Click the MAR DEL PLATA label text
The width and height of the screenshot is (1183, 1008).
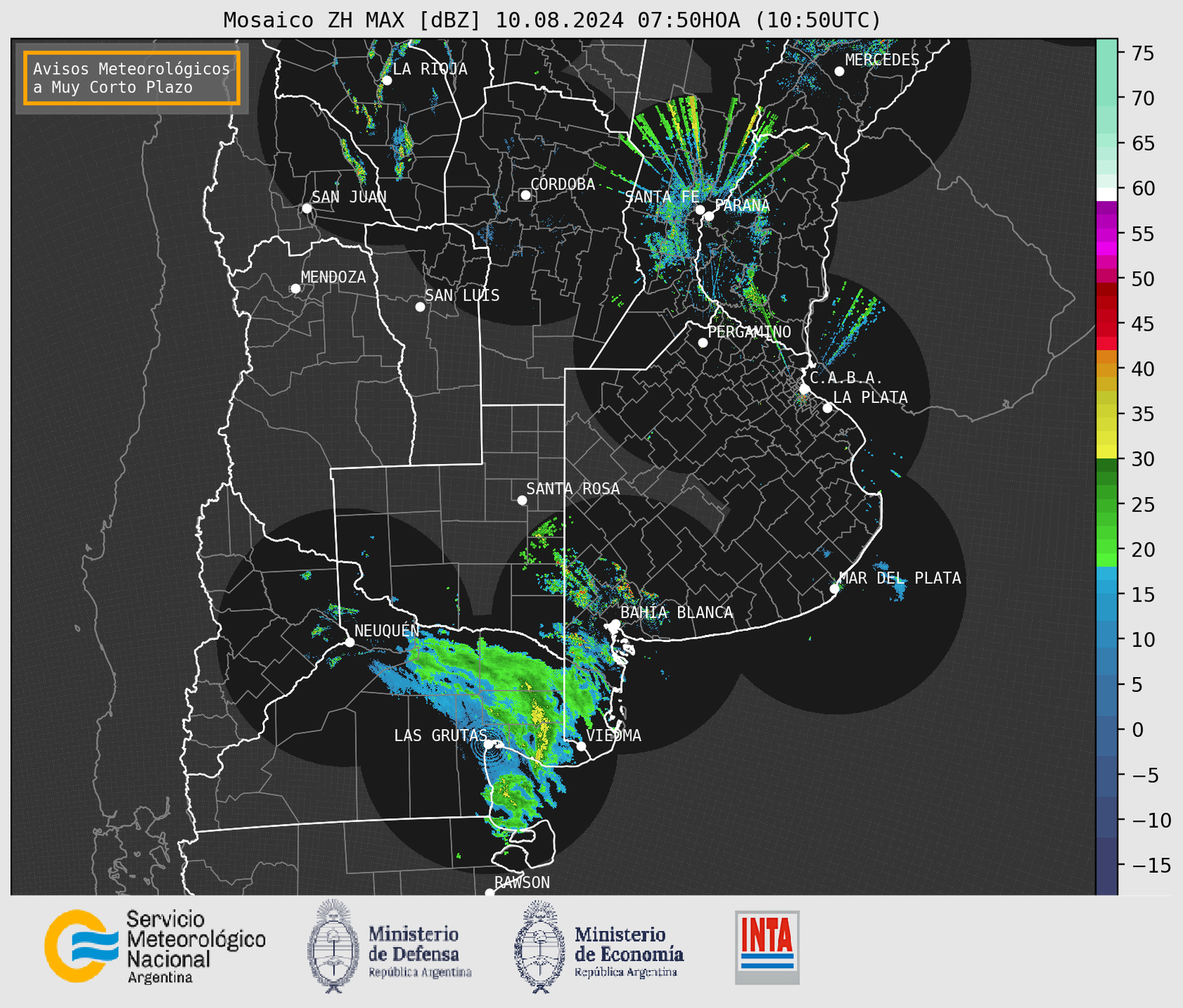[900, 578]
